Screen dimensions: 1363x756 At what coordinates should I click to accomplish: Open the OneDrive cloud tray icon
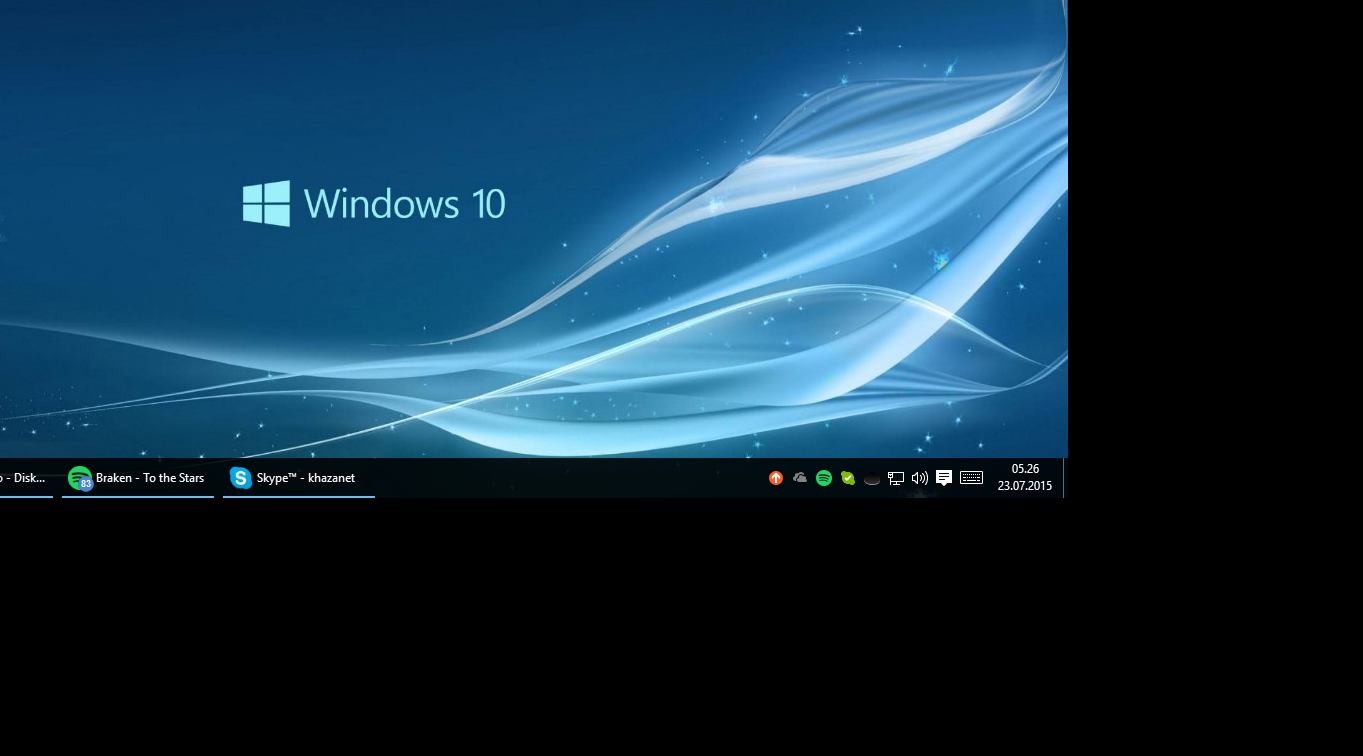[800, 478]
